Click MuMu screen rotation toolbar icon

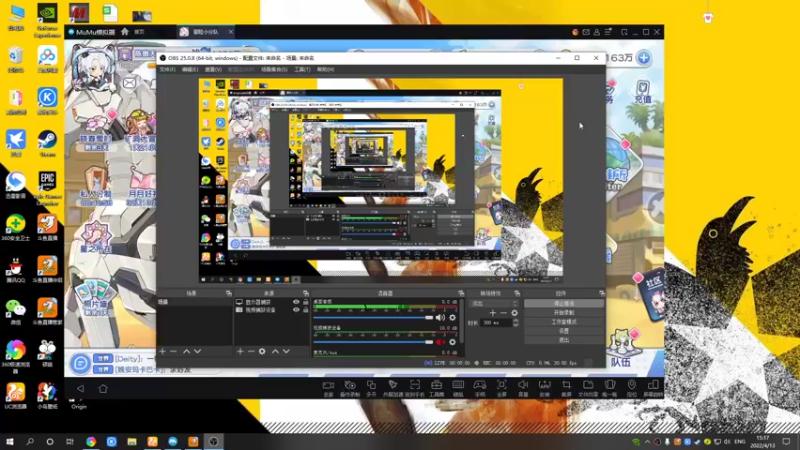(x=653, y=388)
